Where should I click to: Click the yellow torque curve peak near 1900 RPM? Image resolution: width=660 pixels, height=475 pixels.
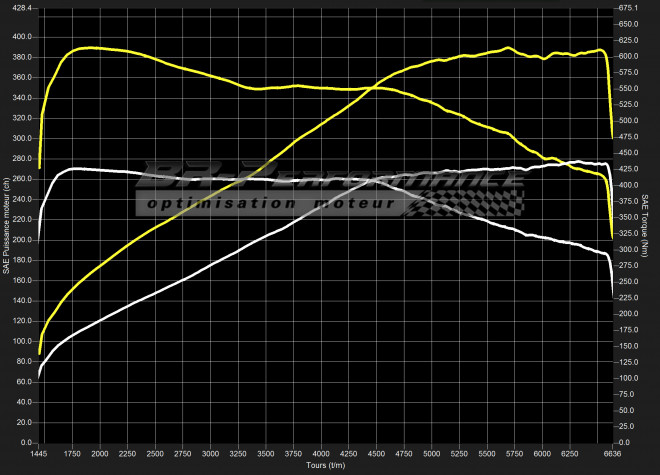[90, 47]
